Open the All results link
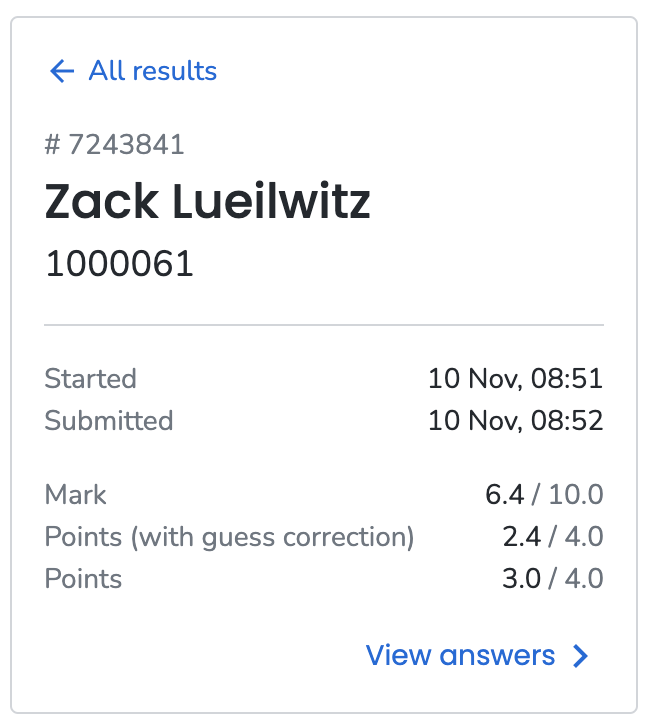This screenshot has width=650, height=726. point(152,71)
